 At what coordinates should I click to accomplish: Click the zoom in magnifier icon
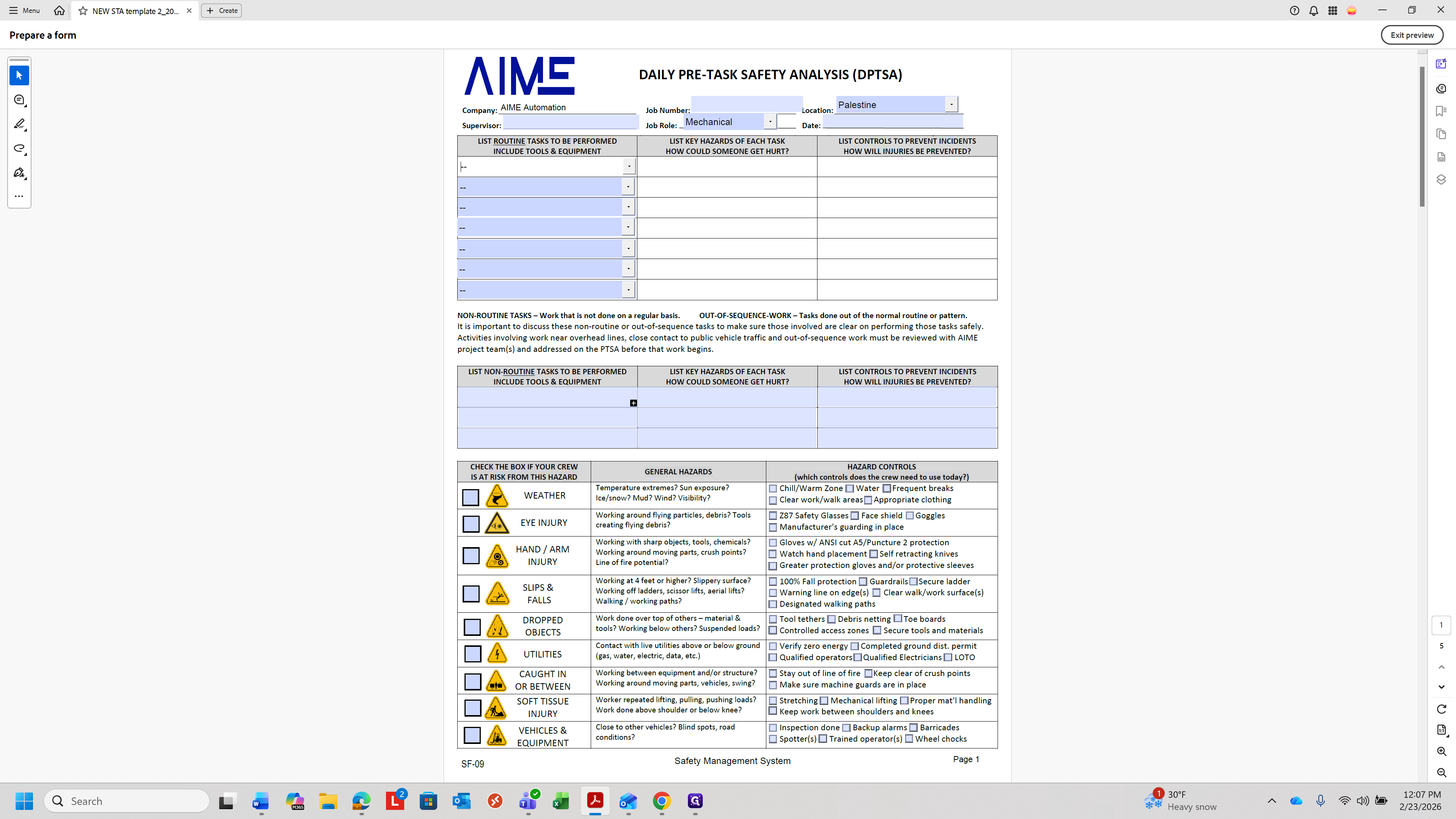[1441, 751]
